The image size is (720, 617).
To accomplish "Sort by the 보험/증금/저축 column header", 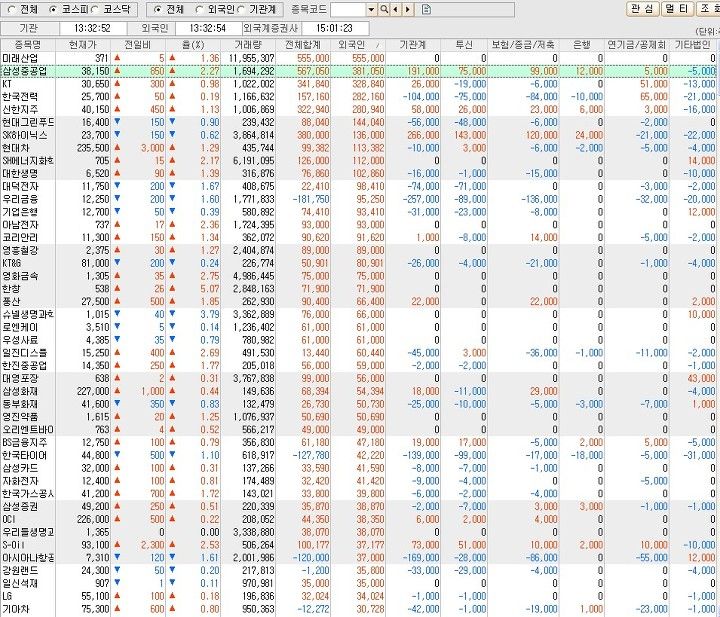I will point(523,45).
